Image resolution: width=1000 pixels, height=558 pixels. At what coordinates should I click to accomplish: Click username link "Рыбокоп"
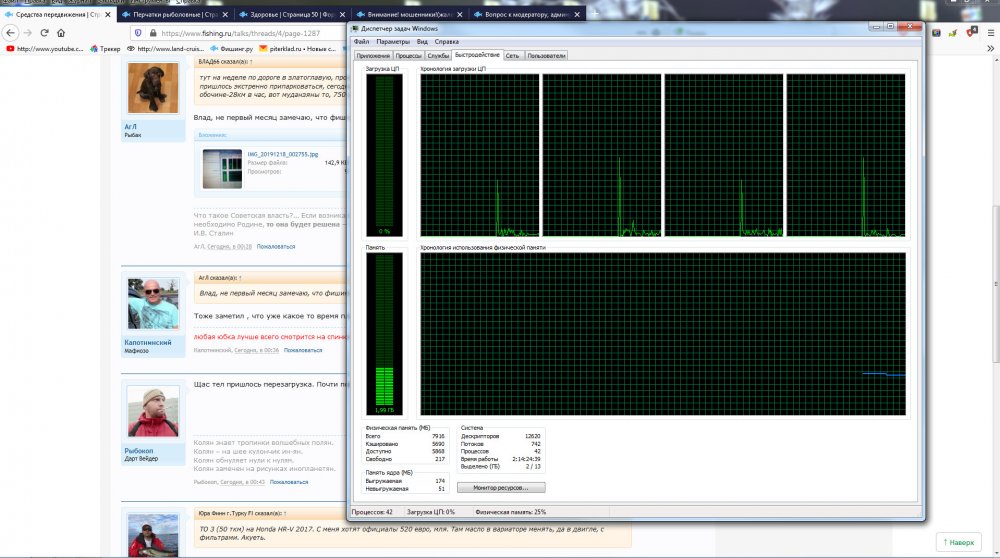click(139, 450)
